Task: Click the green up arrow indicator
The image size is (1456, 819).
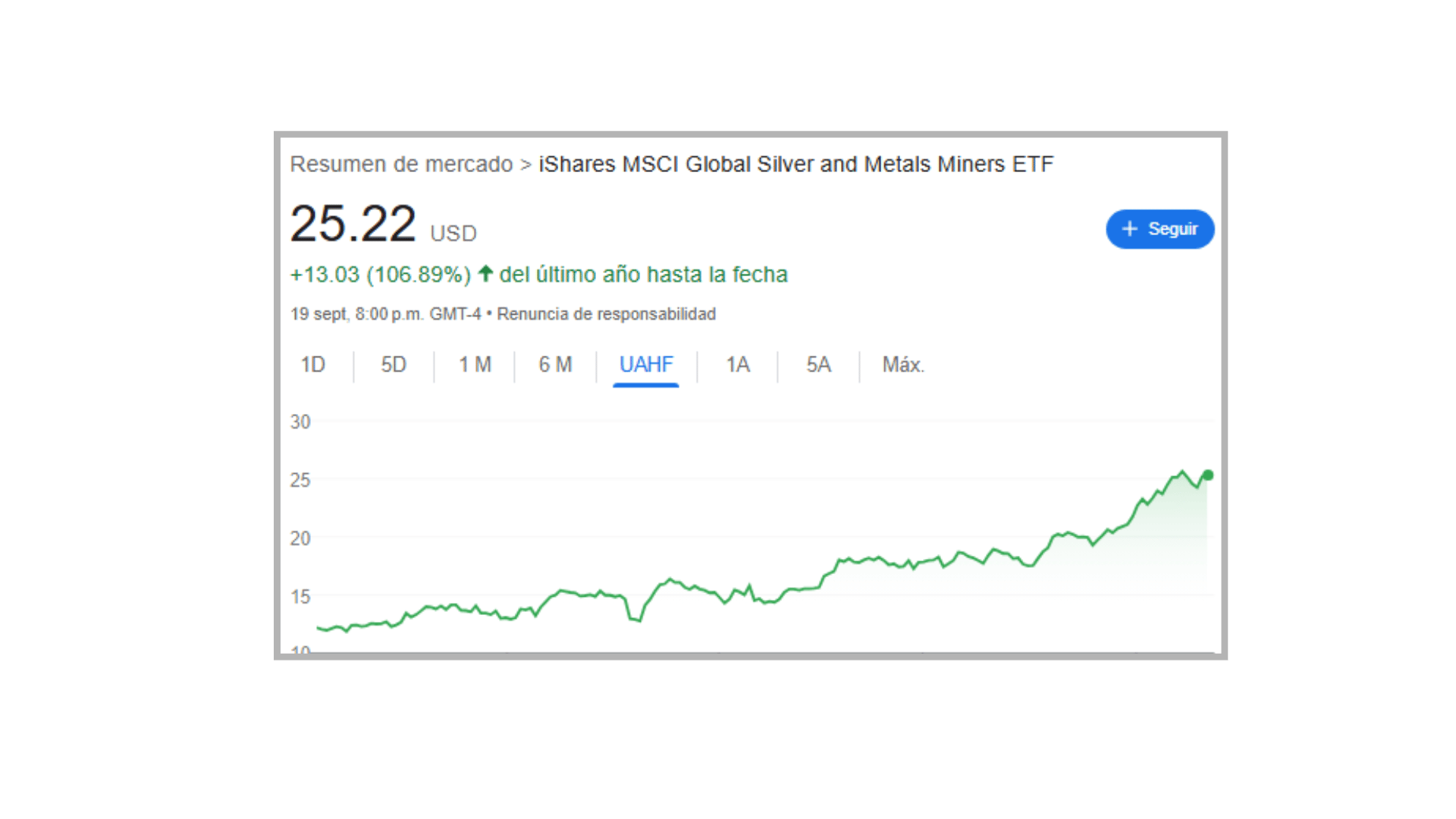Action: [486, 273]
